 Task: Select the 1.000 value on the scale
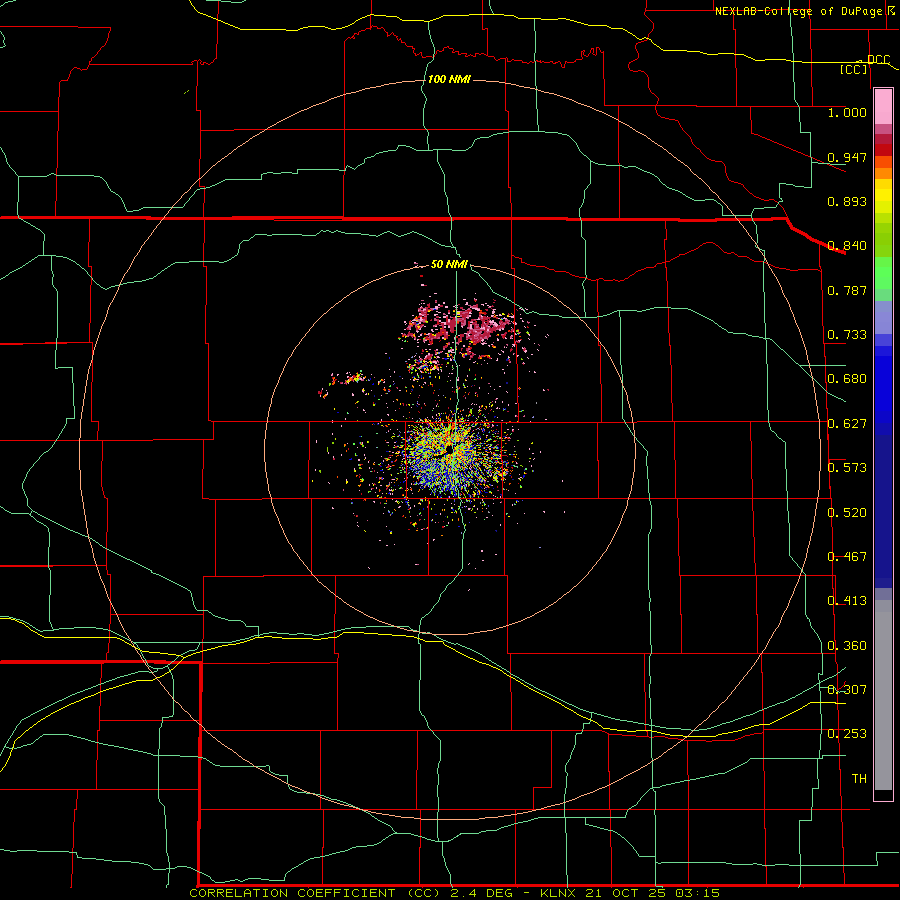847,112
